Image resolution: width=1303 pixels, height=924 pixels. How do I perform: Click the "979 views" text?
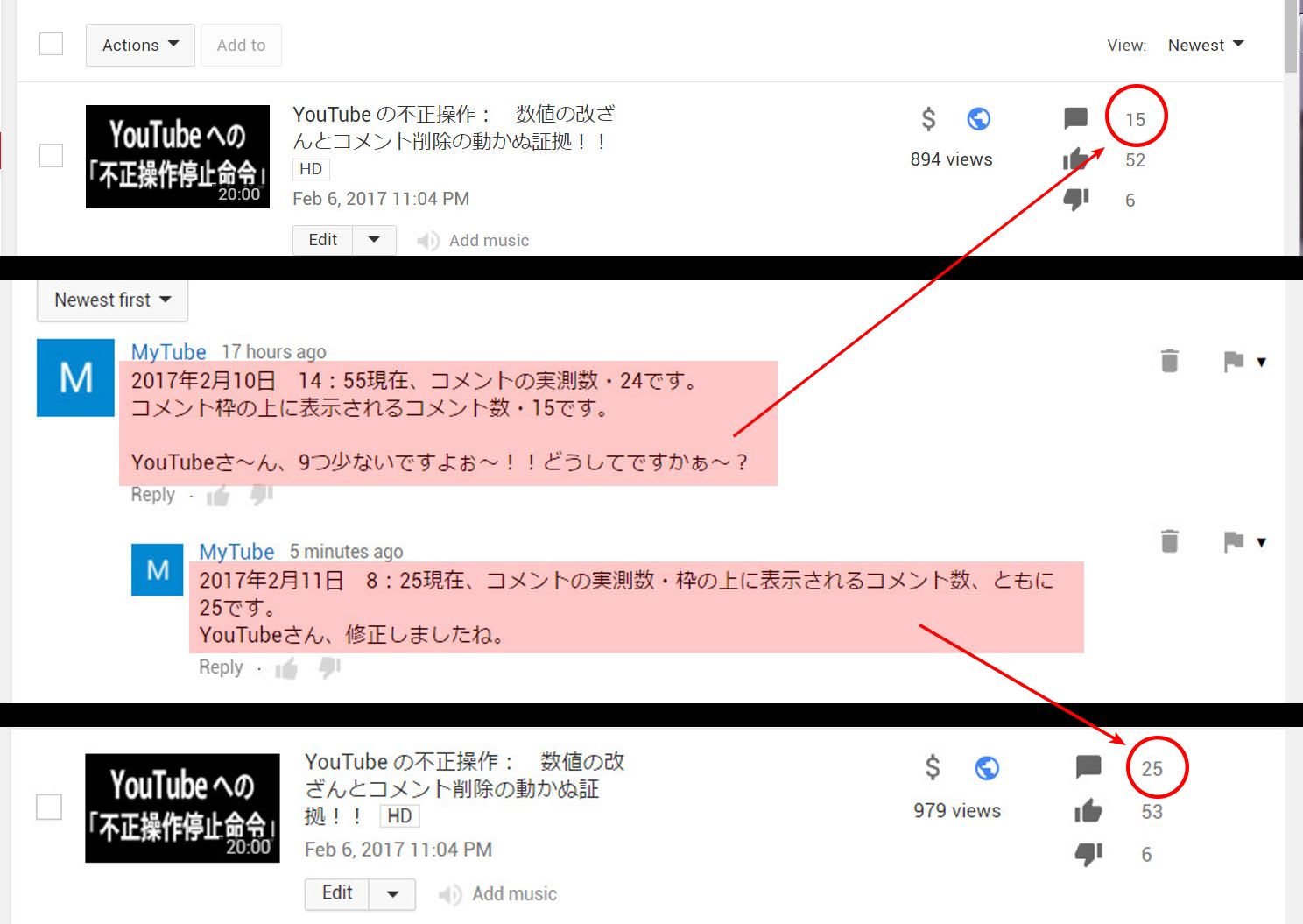pos(957,811)
